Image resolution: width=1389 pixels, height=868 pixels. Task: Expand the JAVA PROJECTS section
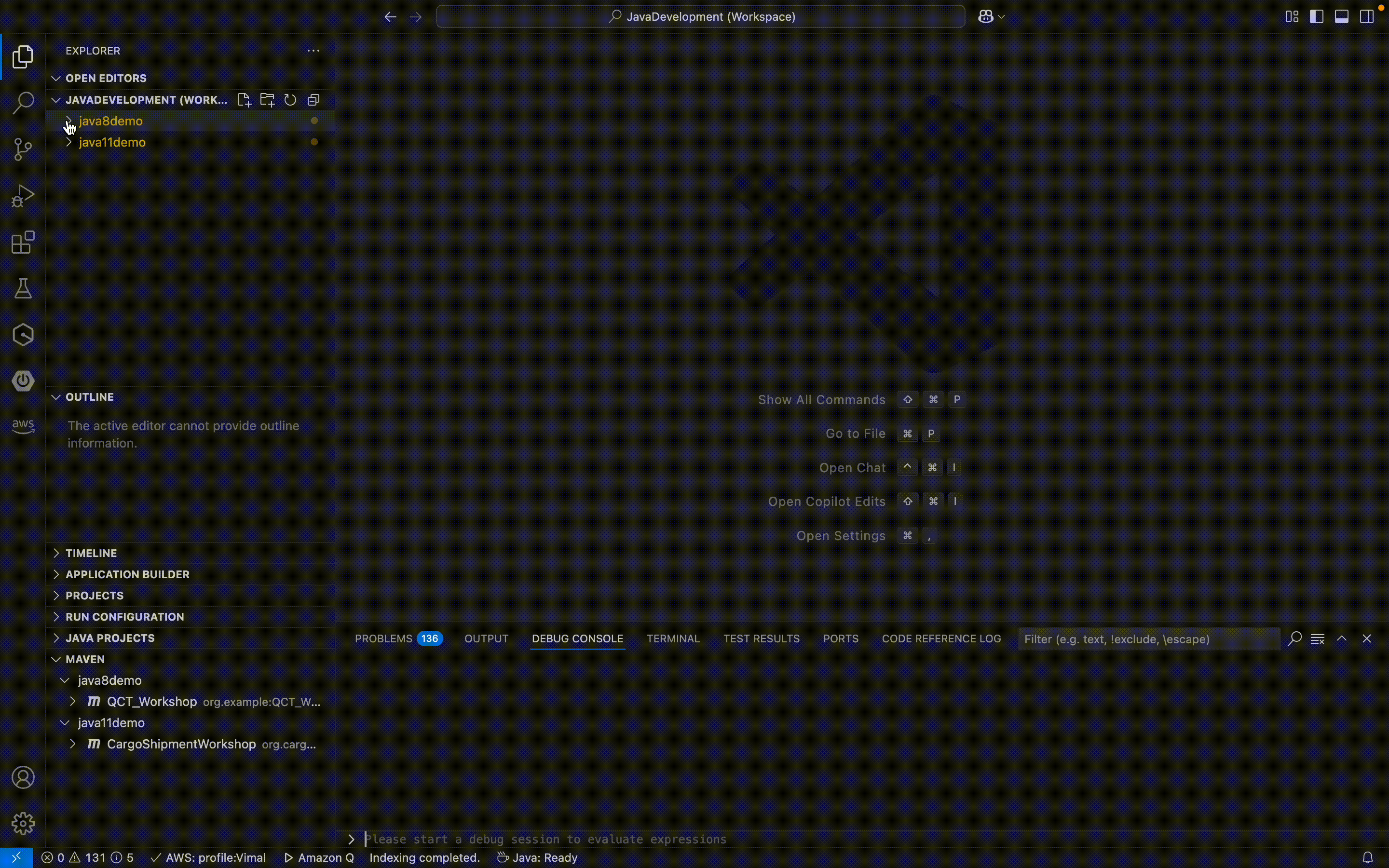(109, 638)
